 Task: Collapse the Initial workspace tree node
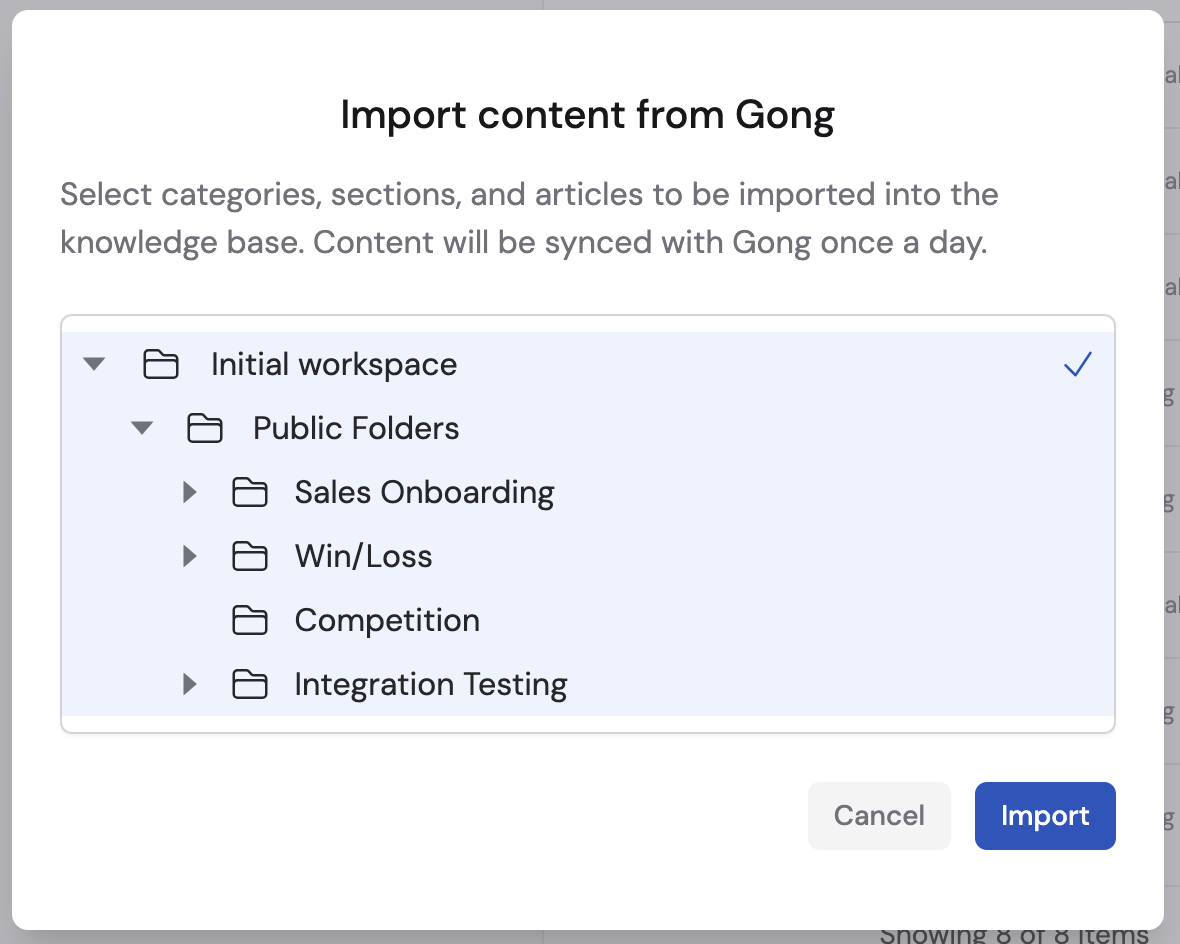point(93,363)
